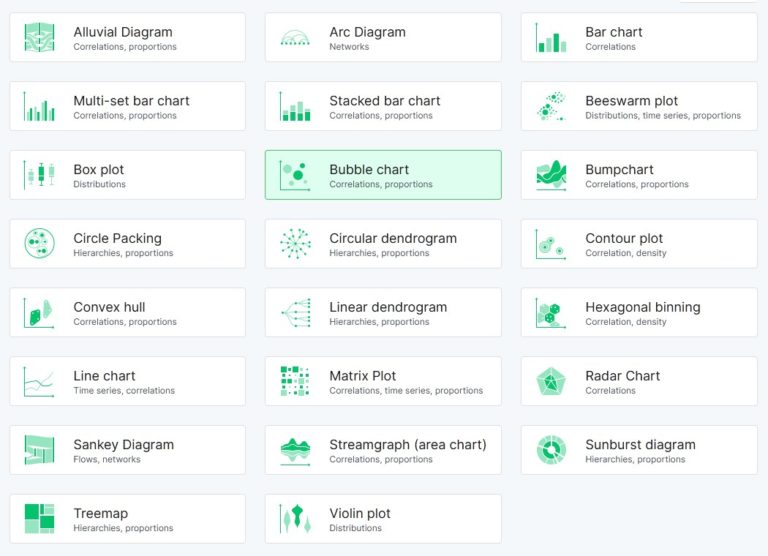
Task: Click the Treemap title
Action: click(x=100, y=513)
